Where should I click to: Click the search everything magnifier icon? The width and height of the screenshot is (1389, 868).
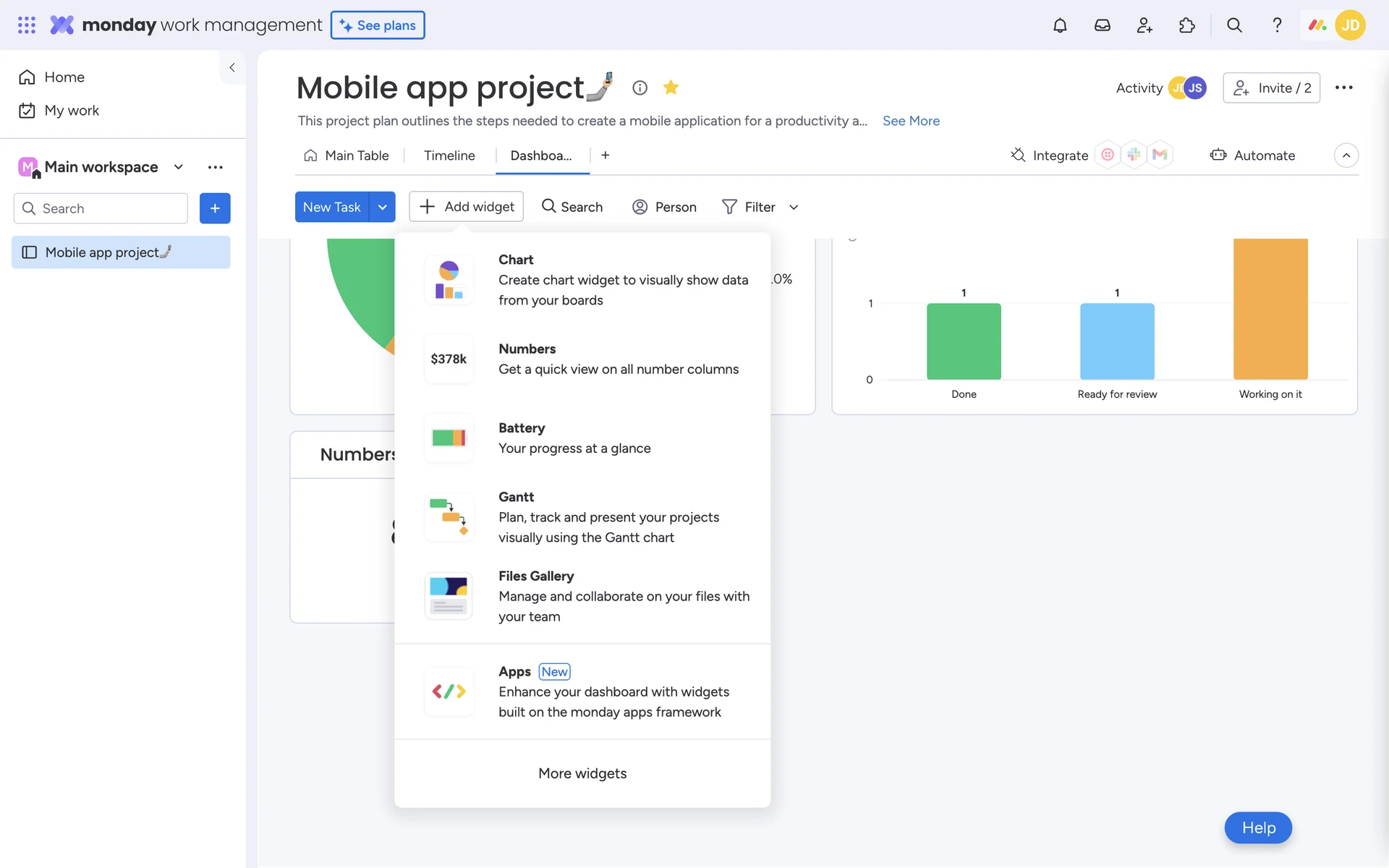click(1234, 25)
